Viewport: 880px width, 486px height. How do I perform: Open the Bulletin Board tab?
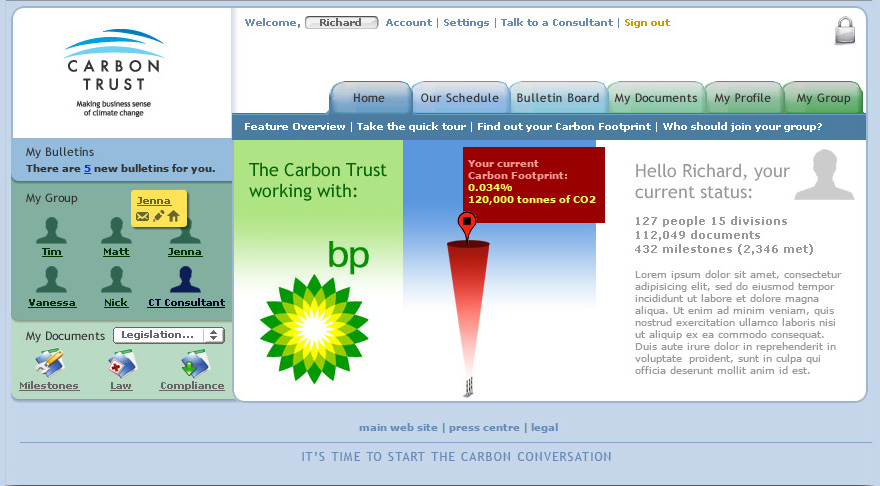tap(558, 98)
